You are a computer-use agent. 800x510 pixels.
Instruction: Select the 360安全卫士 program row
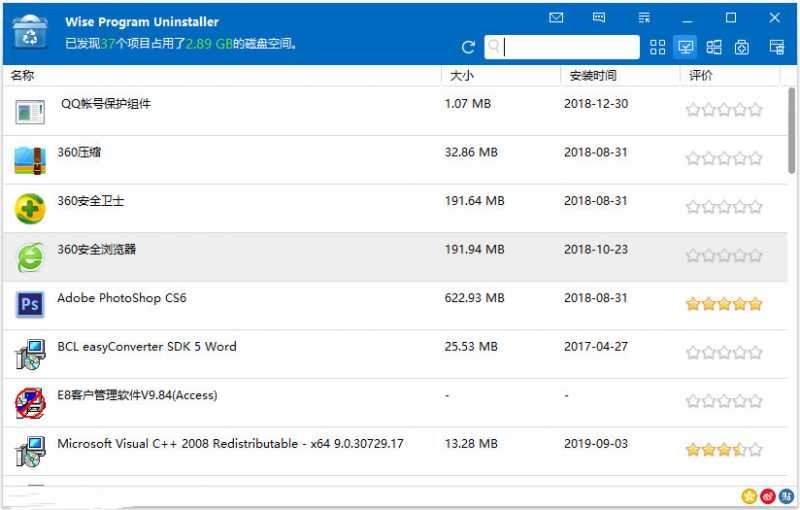pyautogui.click(x=91, y=201)
